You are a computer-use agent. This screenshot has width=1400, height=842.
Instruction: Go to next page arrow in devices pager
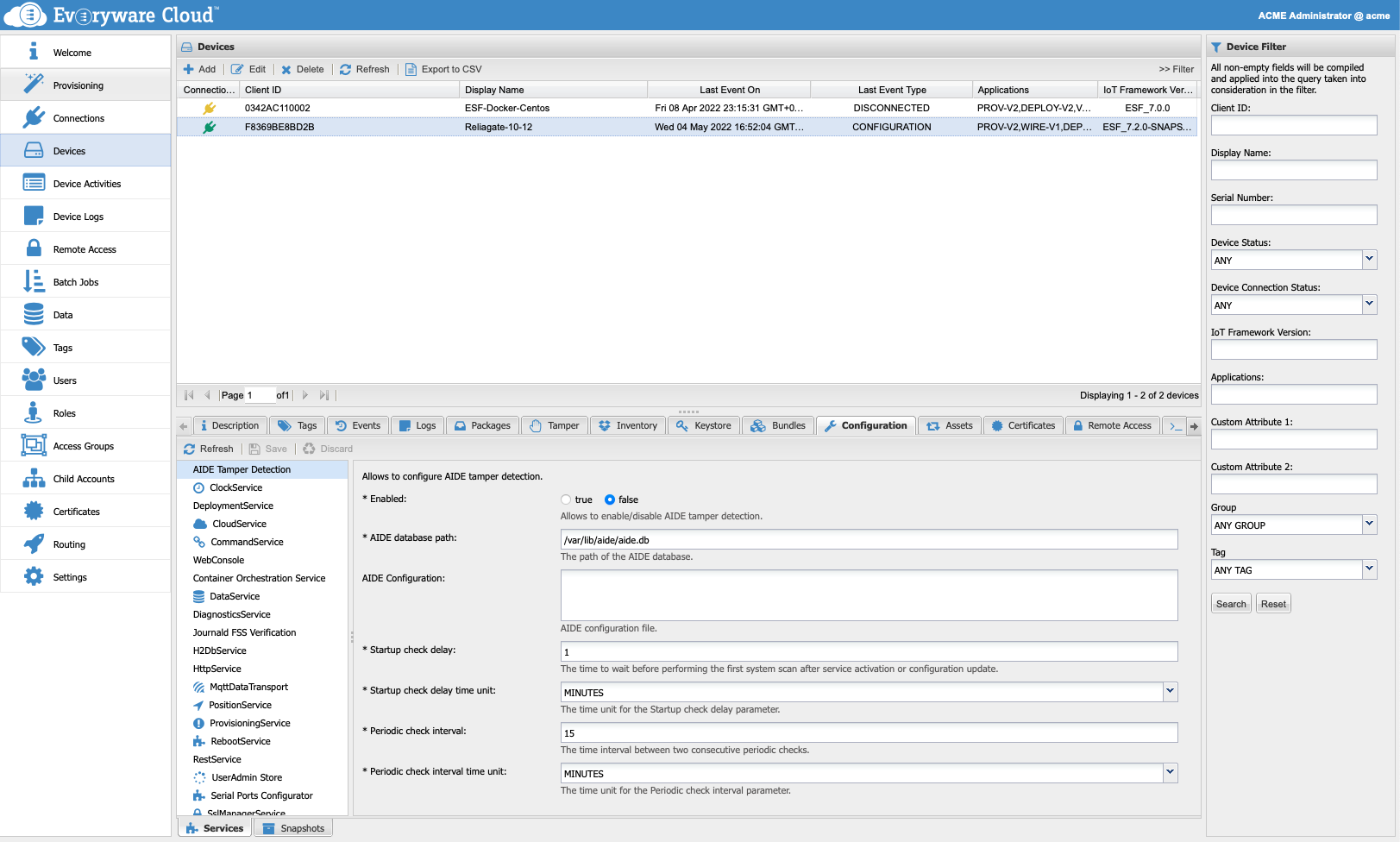[305, 395]
